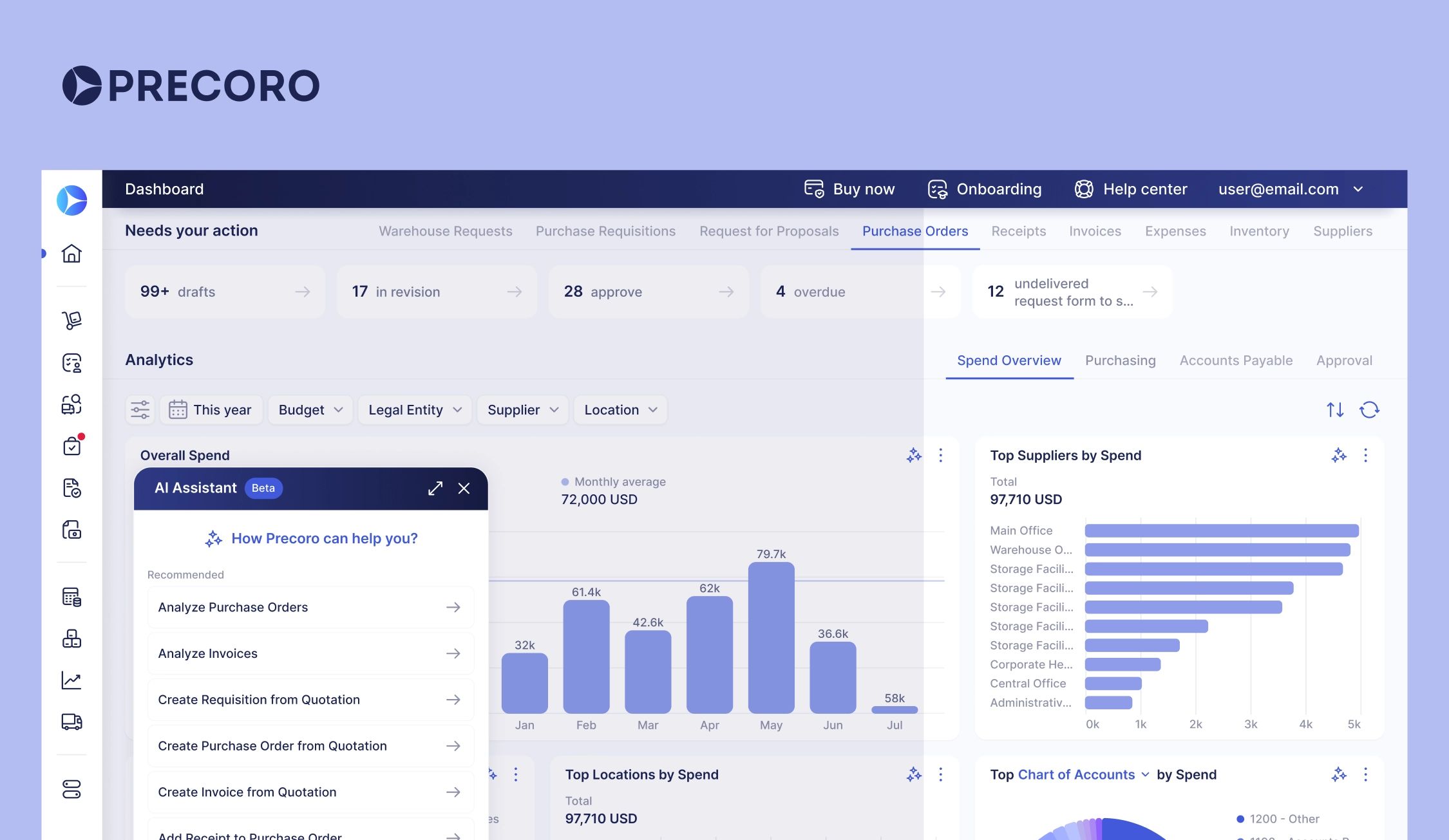
Task: Click the delivery truck sidebar icon
Action: click(71, 722)
